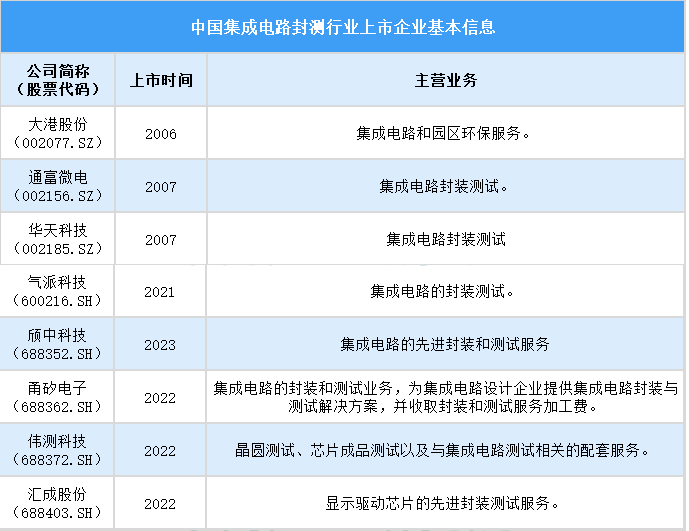Viewport: 689px width, 531px height.
Task: Click the table title 中国集成电路封测行业上市企业基本信息
Action: (343, 27)
